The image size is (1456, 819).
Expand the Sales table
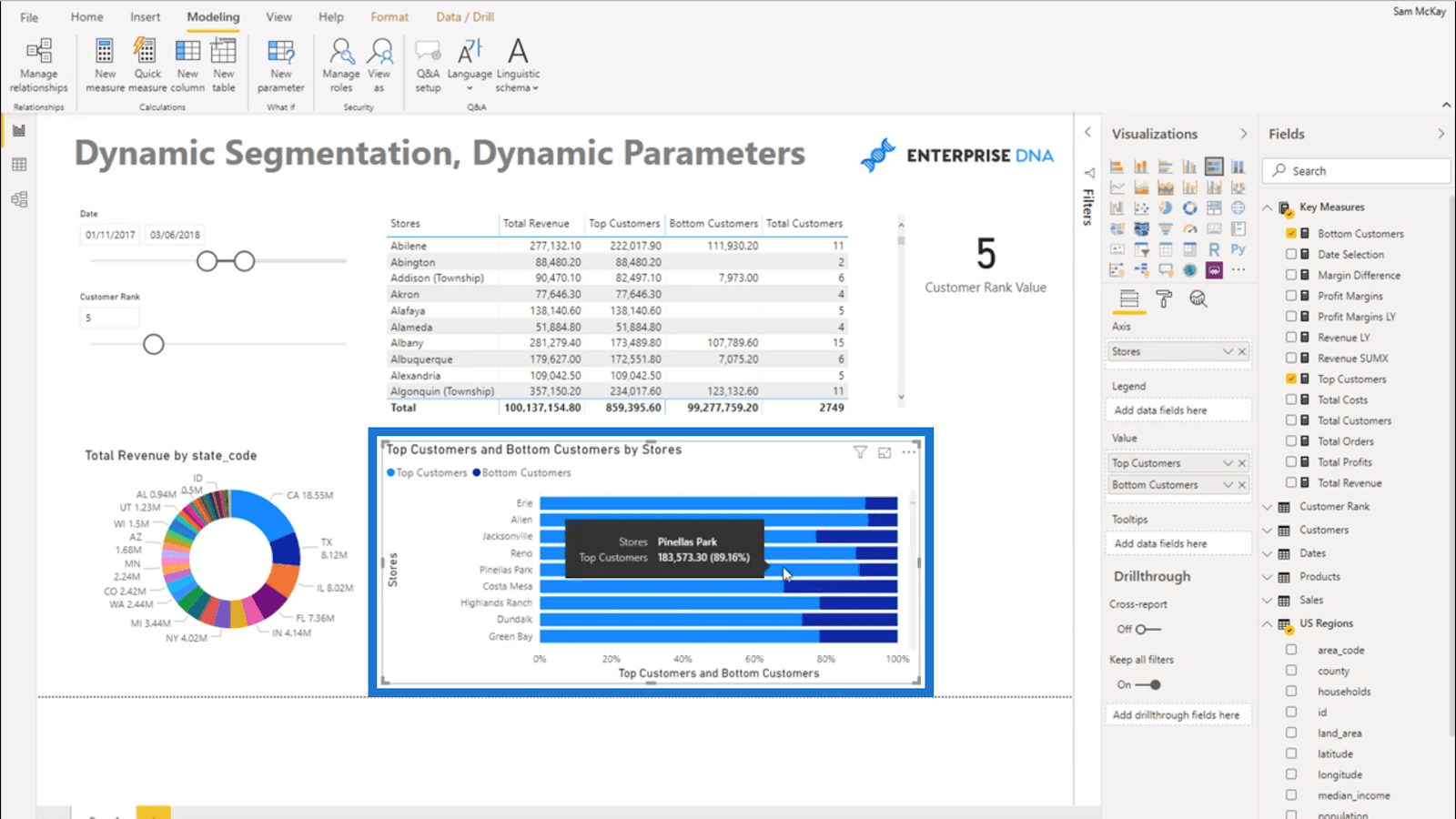(1268, 601)
